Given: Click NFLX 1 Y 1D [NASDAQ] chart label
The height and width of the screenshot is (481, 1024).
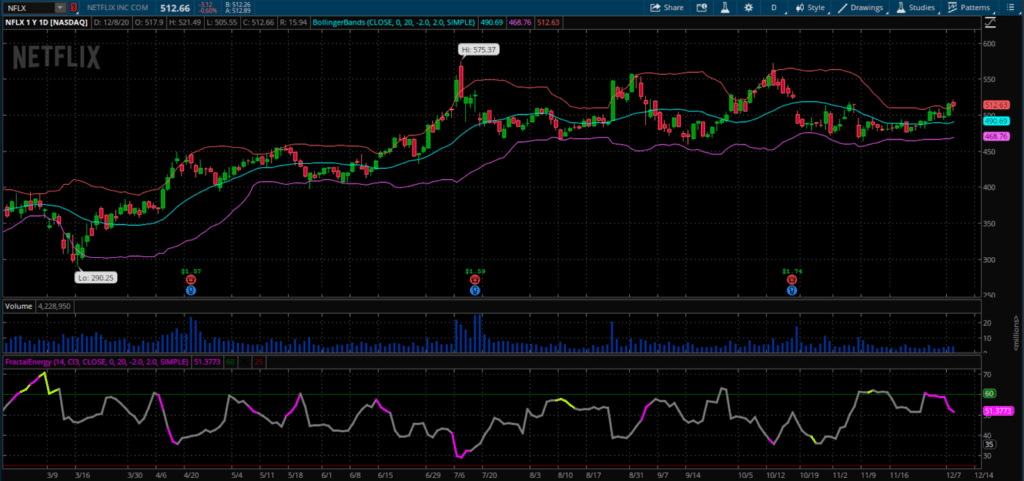Looking at the screenshot, I should coord(46,22).
